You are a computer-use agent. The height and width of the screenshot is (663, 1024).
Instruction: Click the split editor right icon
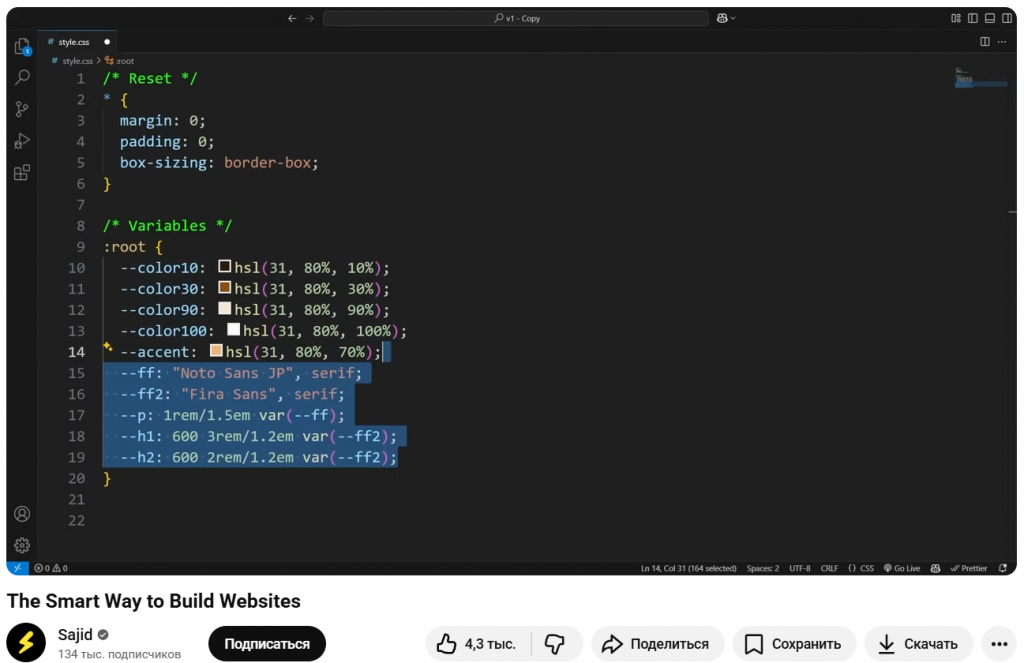pyautogui.click(x=985, y=42)
